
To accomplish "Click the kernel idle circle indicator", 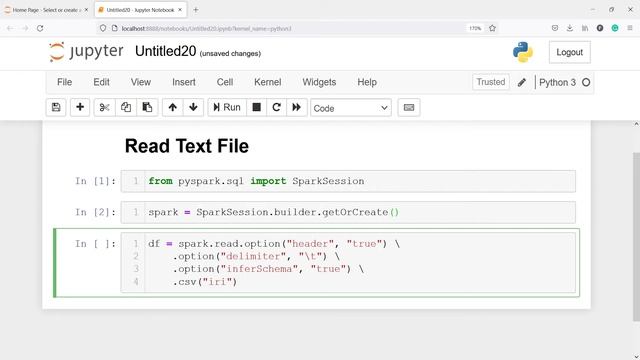I will (x=586, y=82).
